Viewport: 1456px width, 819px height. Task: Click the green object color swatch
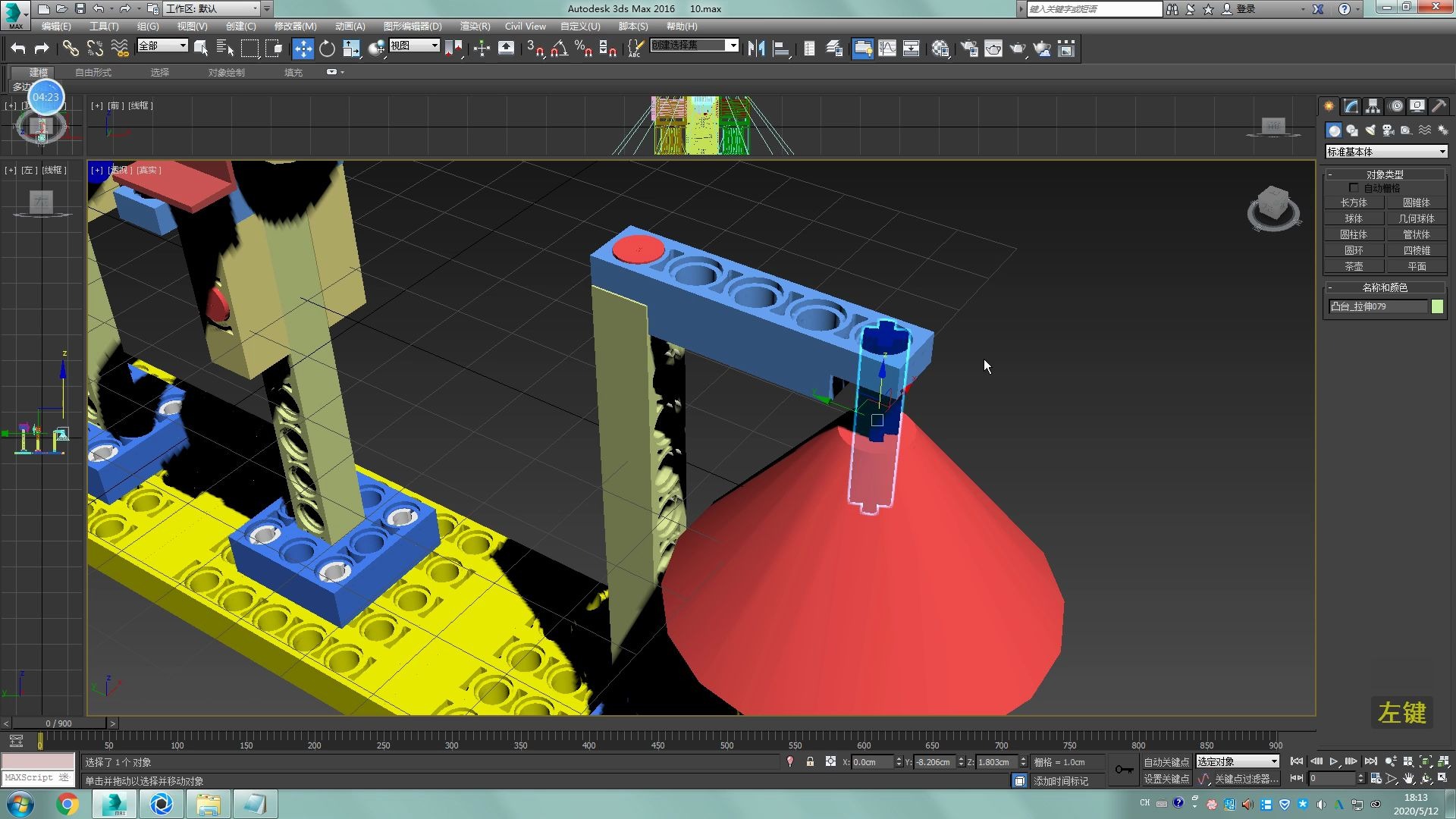[x=1437, y=307]
